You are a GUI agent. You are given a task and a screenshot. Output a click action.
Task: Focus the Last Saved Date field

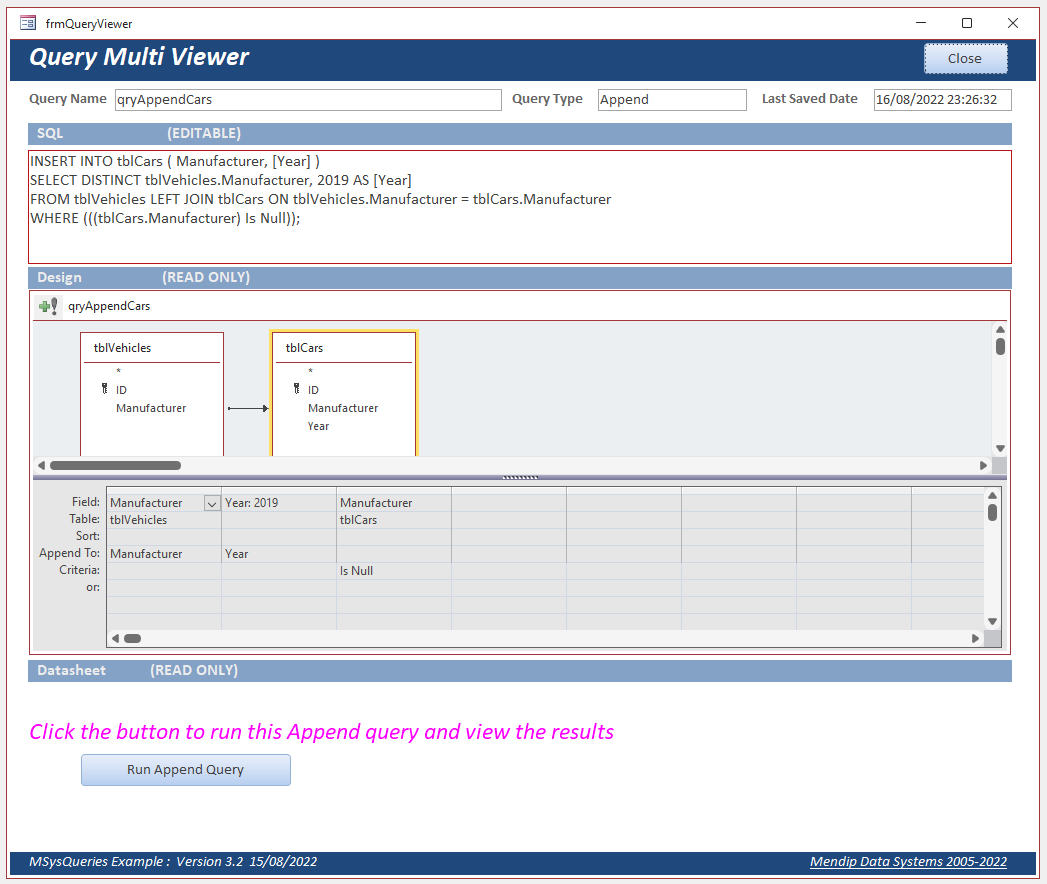pyautogui.click(x=942, y=100)
